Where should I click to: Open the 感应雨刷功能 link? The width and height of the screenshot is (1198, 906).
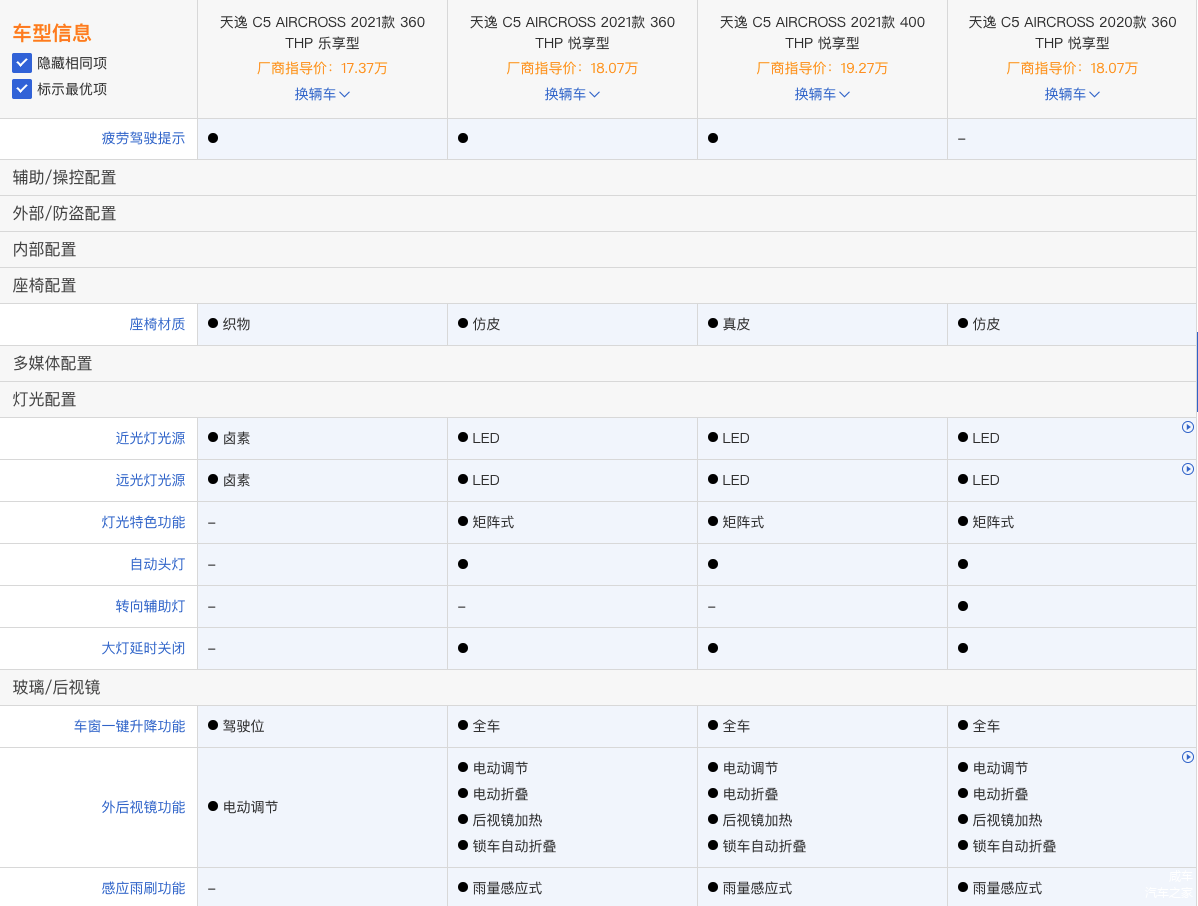click(x=144, y=888)
